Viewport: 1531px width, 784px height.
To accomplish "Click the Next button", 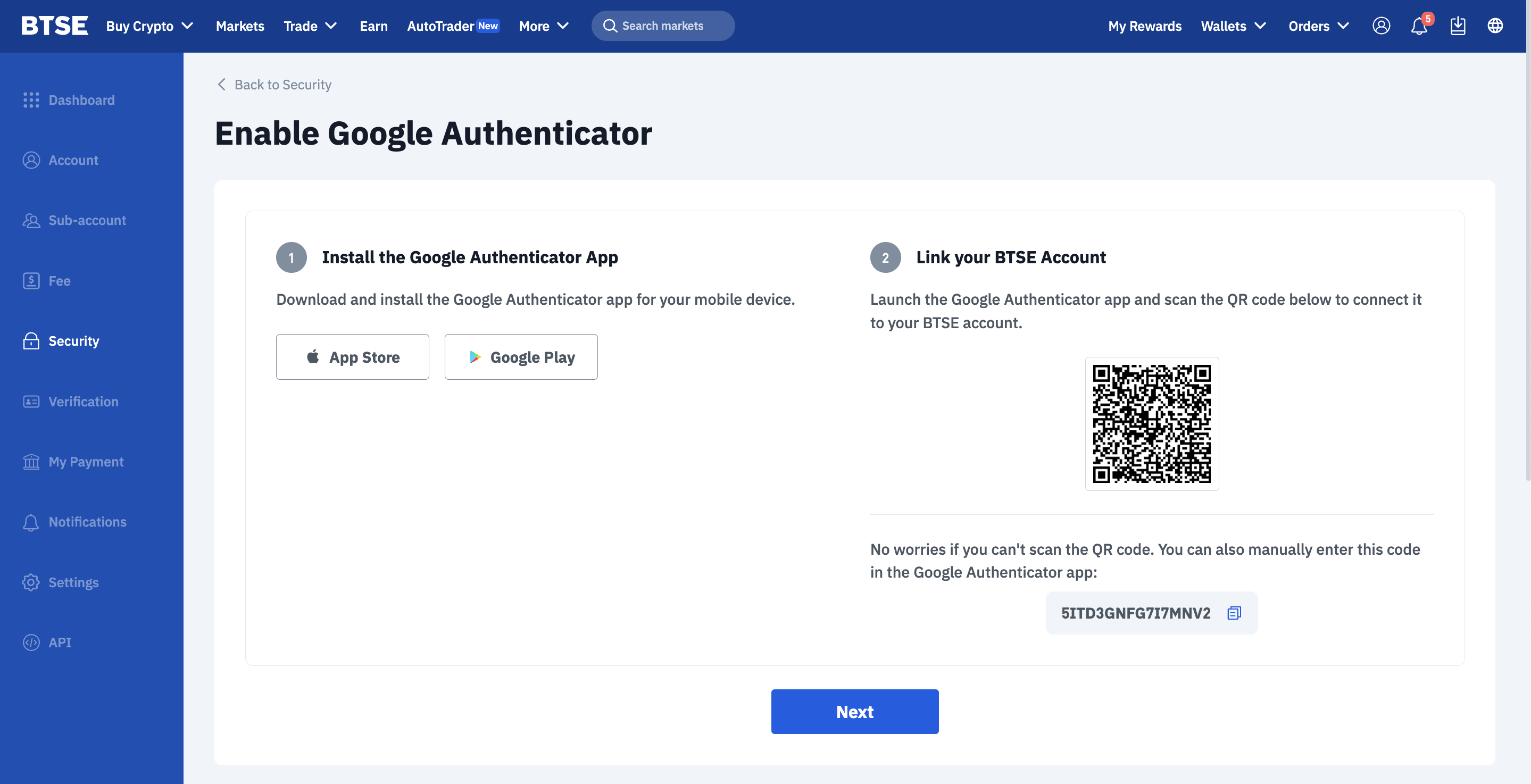I will [x=855, y=712].
